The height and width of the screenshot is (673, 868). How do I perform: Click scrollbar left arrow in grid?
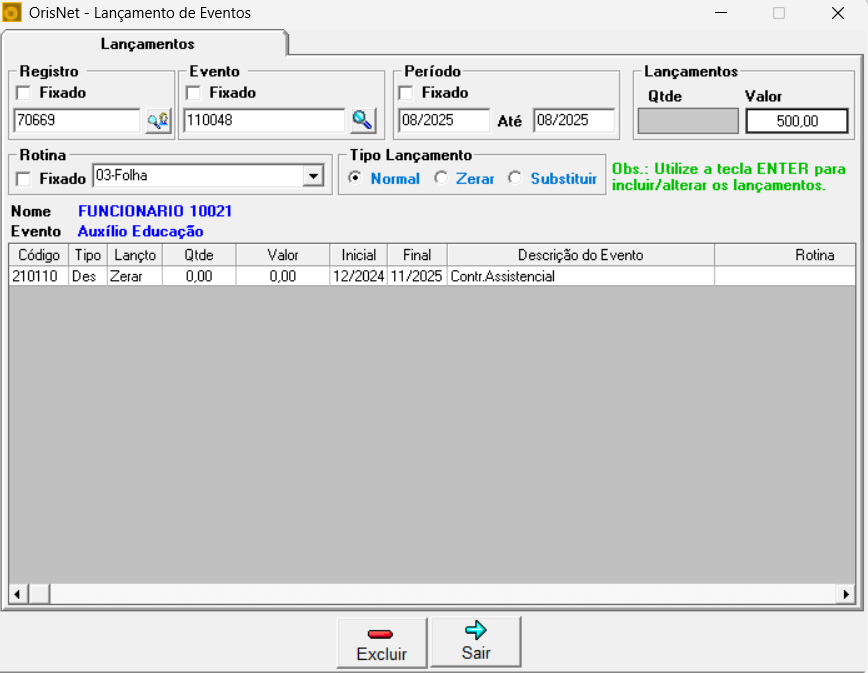pyautogui.click(x=17, y=594)
